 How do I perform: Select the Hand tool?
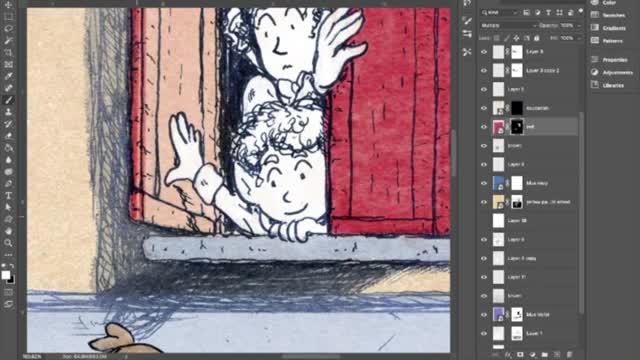8,231
